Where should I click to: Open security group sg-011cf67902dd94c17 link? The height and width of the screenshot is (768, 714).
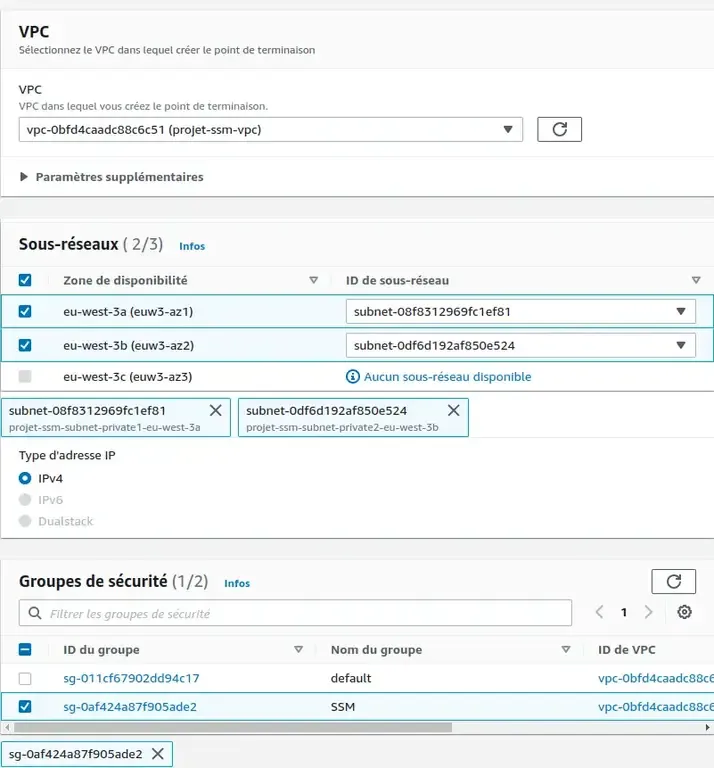131,678
